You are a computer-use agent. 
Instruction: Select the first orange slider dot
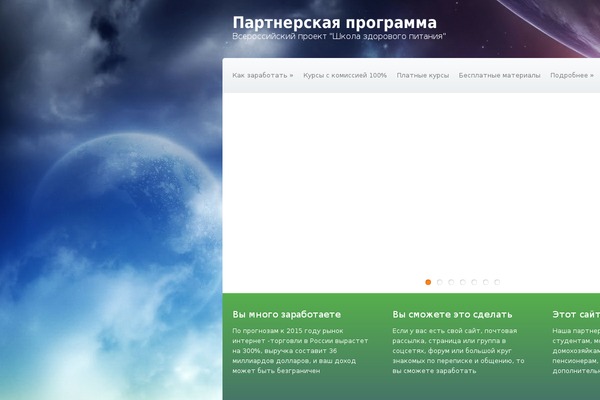(428, 282)
